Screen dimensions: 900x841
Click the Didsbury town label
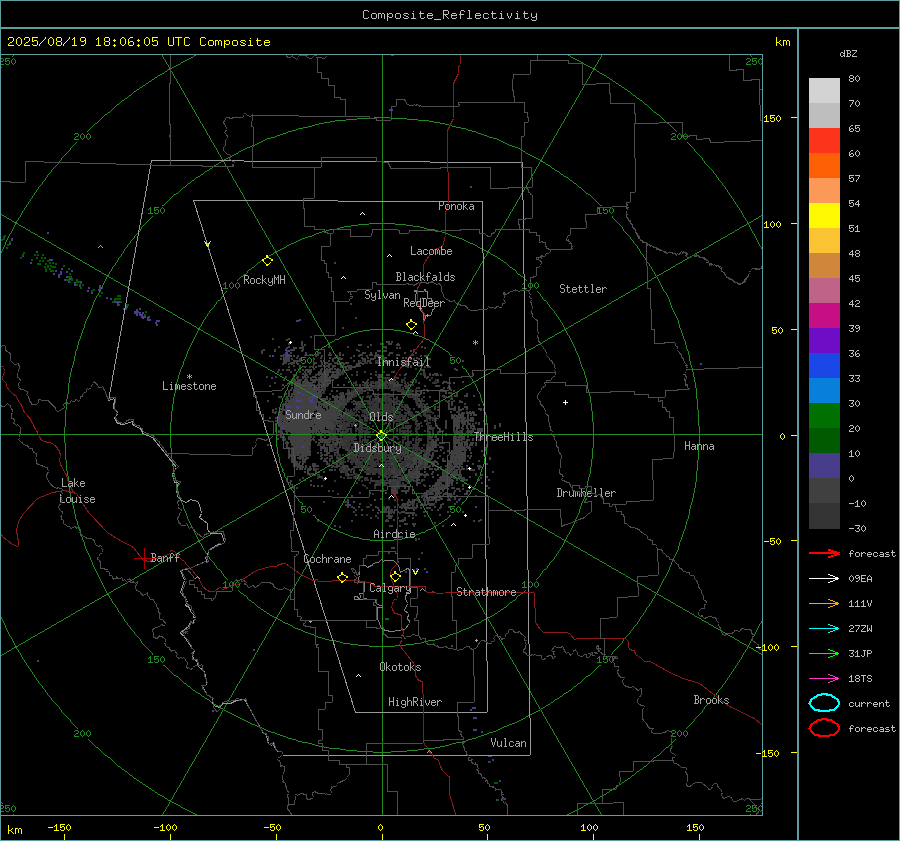point(377,448)
